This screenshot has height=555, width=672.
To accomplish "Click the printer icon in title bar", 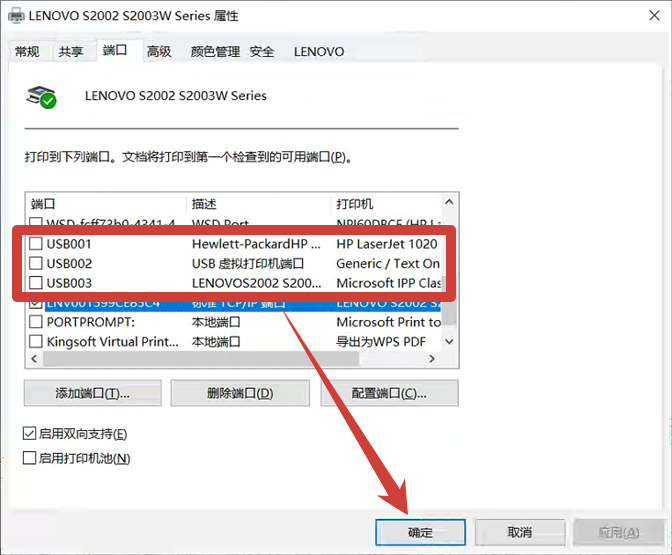I will [16, 16].
